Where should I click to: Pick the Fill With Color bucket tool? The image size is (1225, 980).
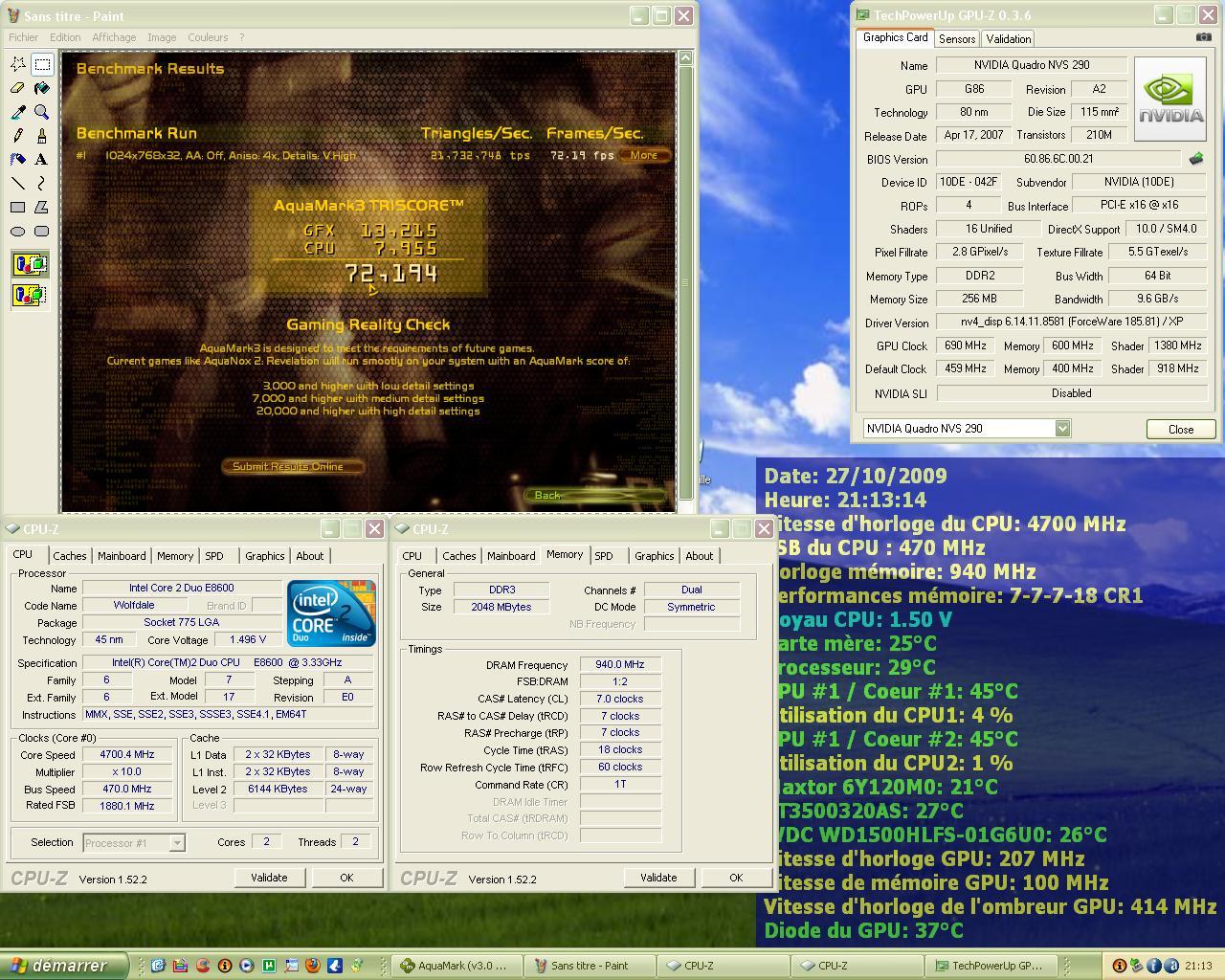[x=42, y=89]
